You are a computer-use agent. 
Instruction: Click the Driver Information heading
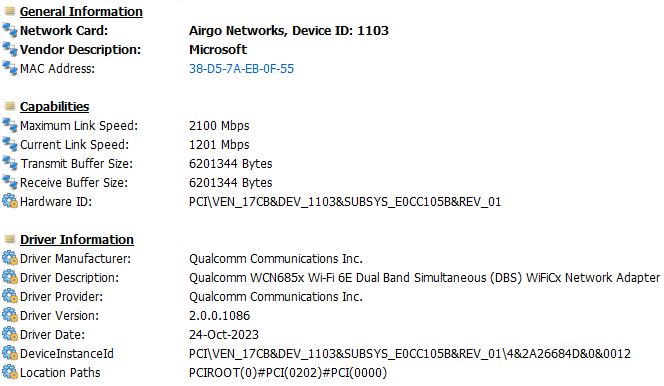[x=77, y=240]
